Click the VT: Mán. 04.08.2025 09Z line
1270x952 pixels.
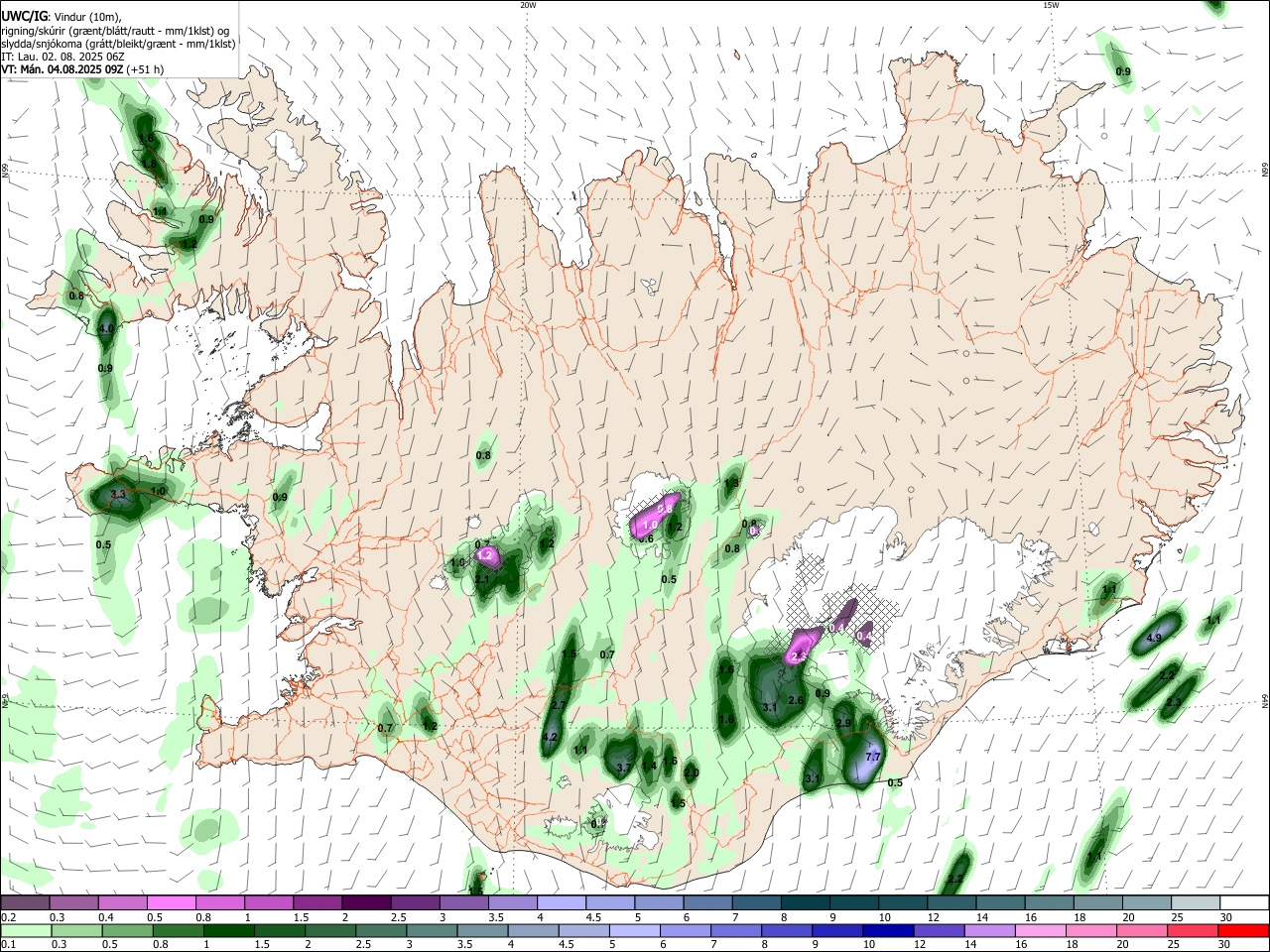point(82,69)
